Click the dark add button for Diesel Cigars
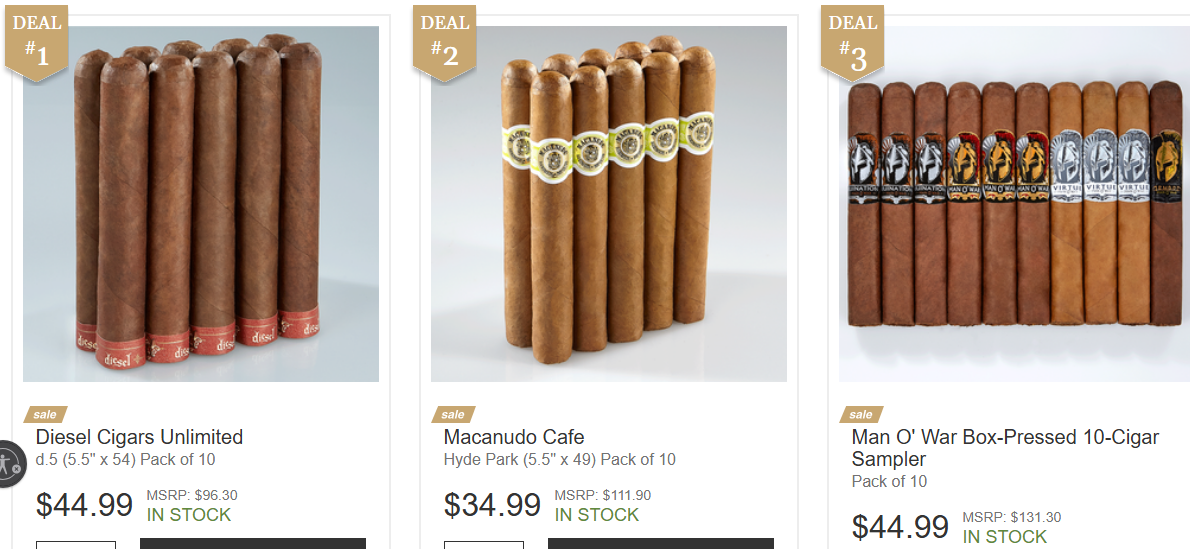Image resolution: width=1190 pixels, height=549 pixels. point(253,544)
